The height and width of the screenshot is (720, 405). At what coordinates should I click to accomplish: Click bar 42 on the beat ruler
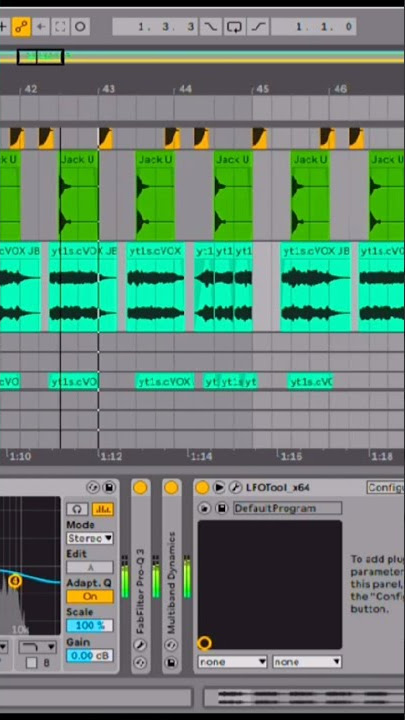coord(30,89)
